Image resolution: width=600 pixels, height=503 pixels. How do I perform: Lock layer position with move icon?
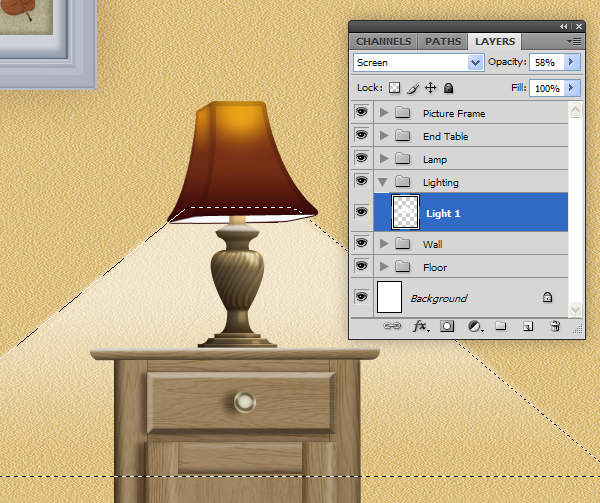431,88
